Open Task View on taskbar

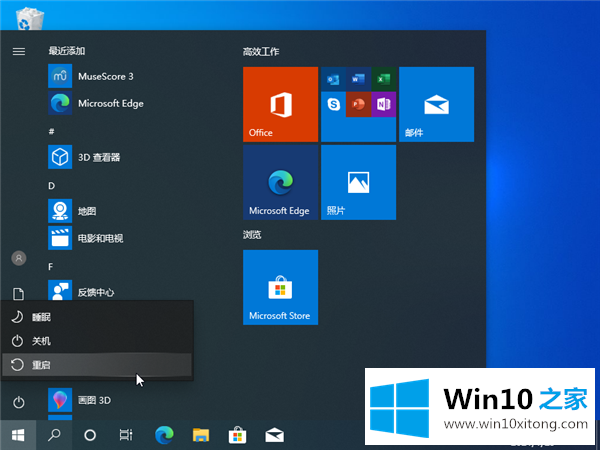126,435
